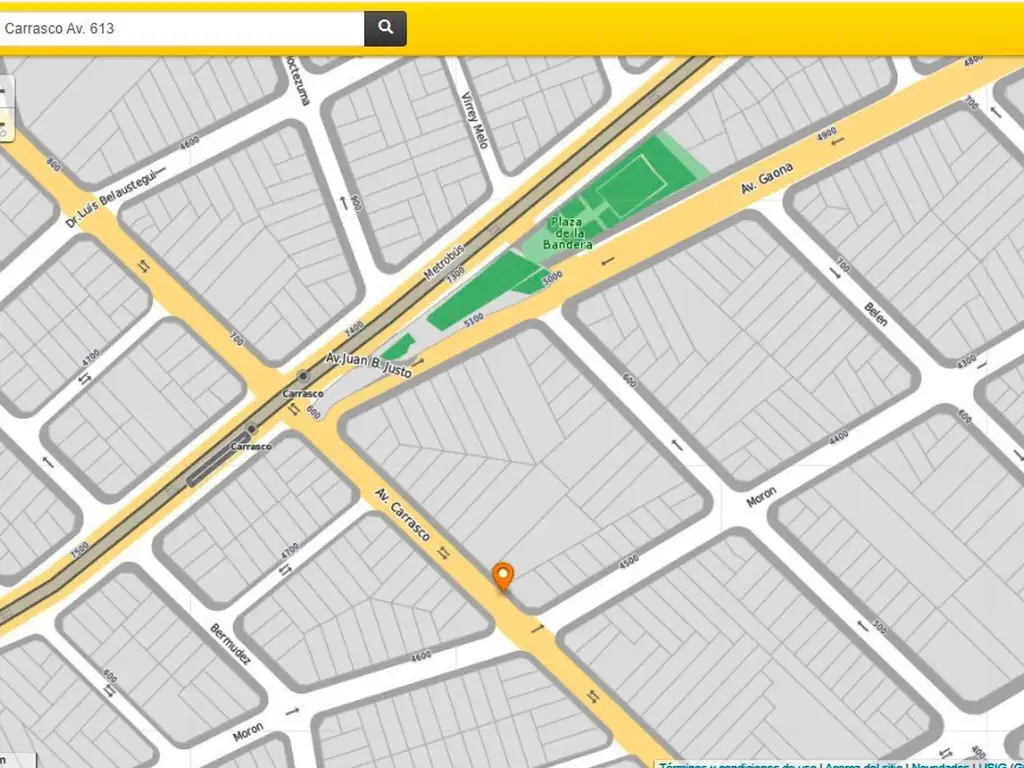The image size is (1024, 768).
Task: Click the Virrey Melo street label
Action: click(474, 120)
